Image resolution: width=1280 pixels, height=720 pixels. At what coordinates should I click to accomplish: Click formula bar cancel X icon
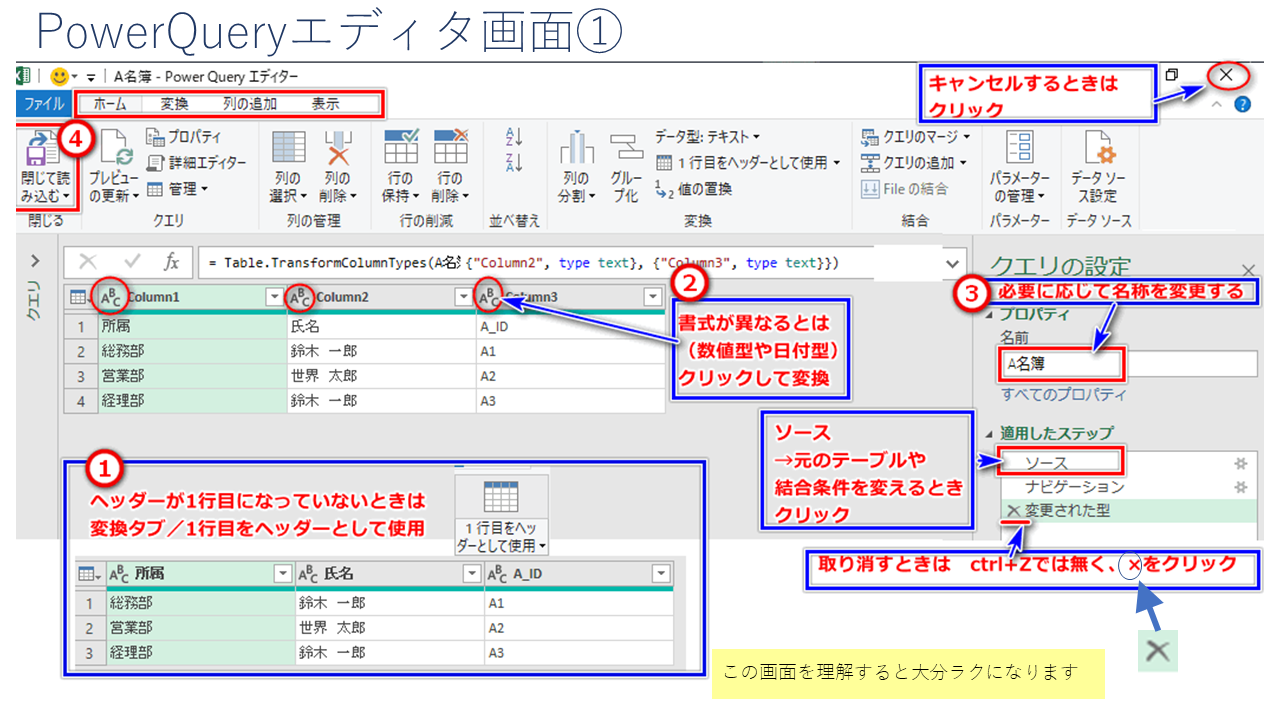pos(88,262)
